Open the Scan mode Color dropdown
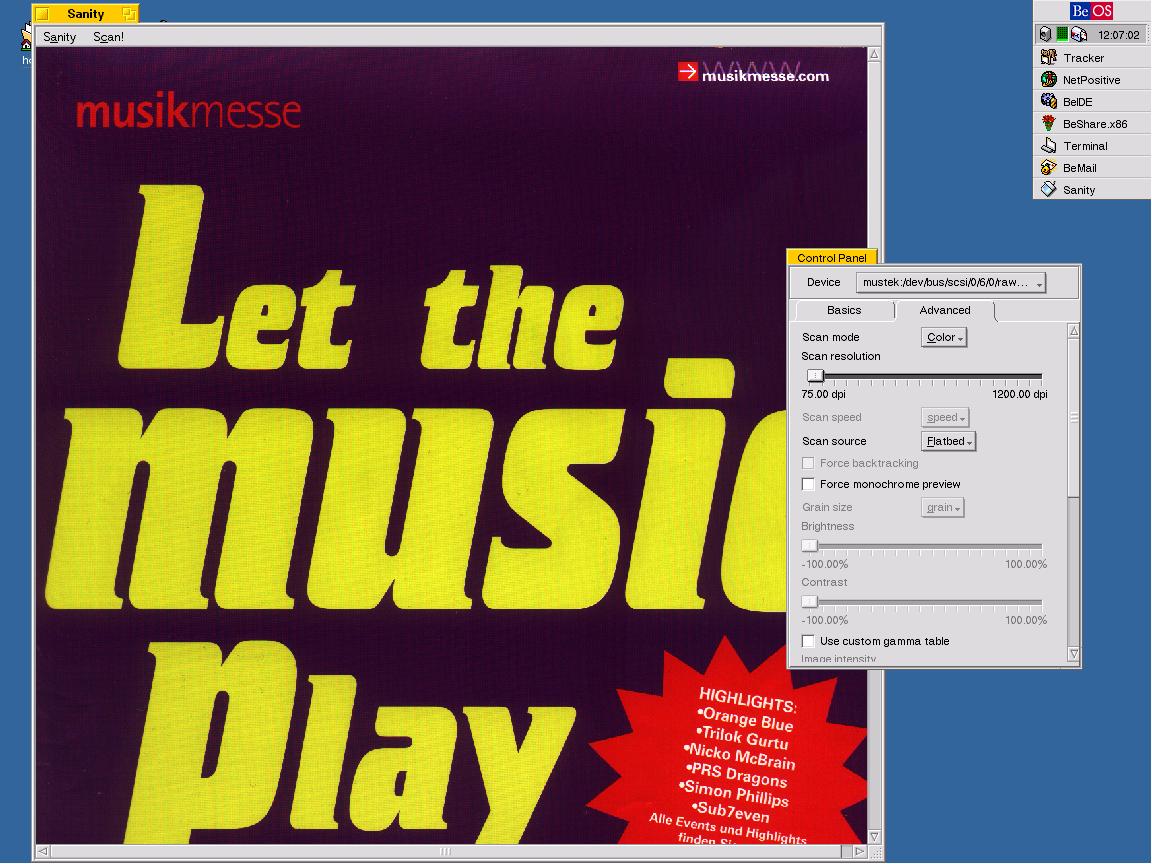The width and height of the screenshot is (1152, 864). pos(944,338)
